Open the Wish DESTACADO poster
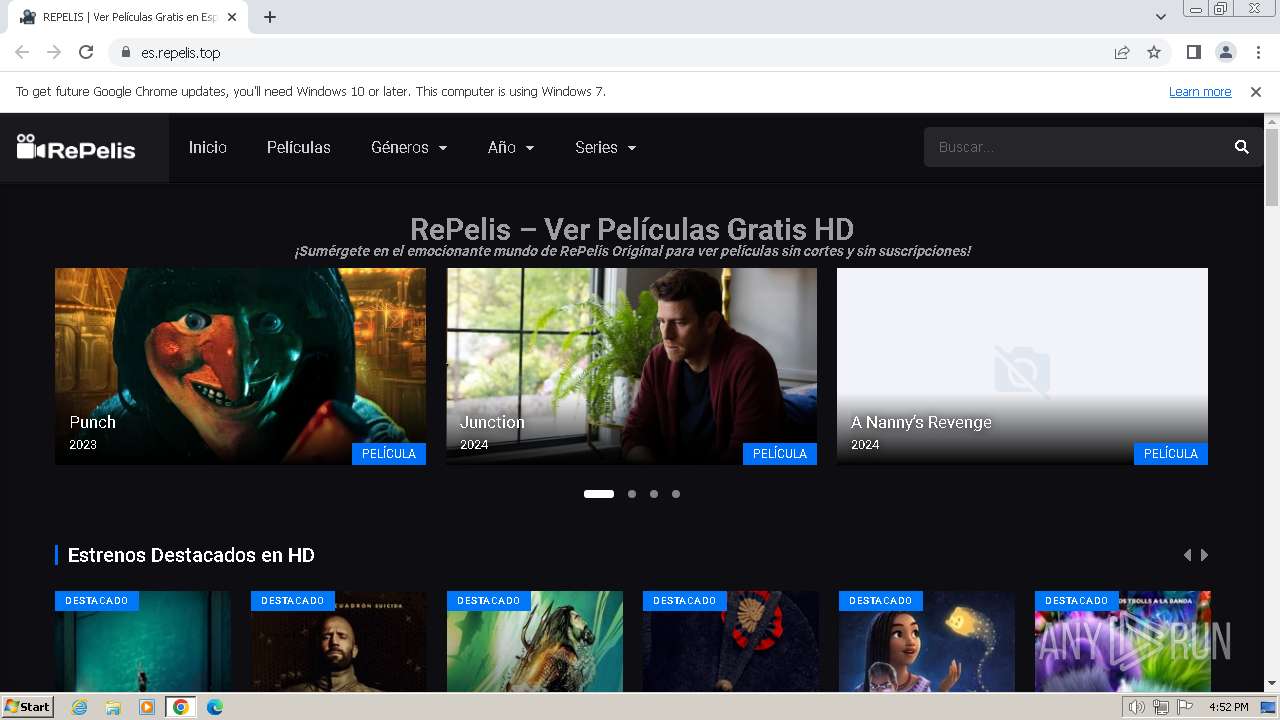The height and width of the screenshot is (720, 1280). tap(927, 641)
